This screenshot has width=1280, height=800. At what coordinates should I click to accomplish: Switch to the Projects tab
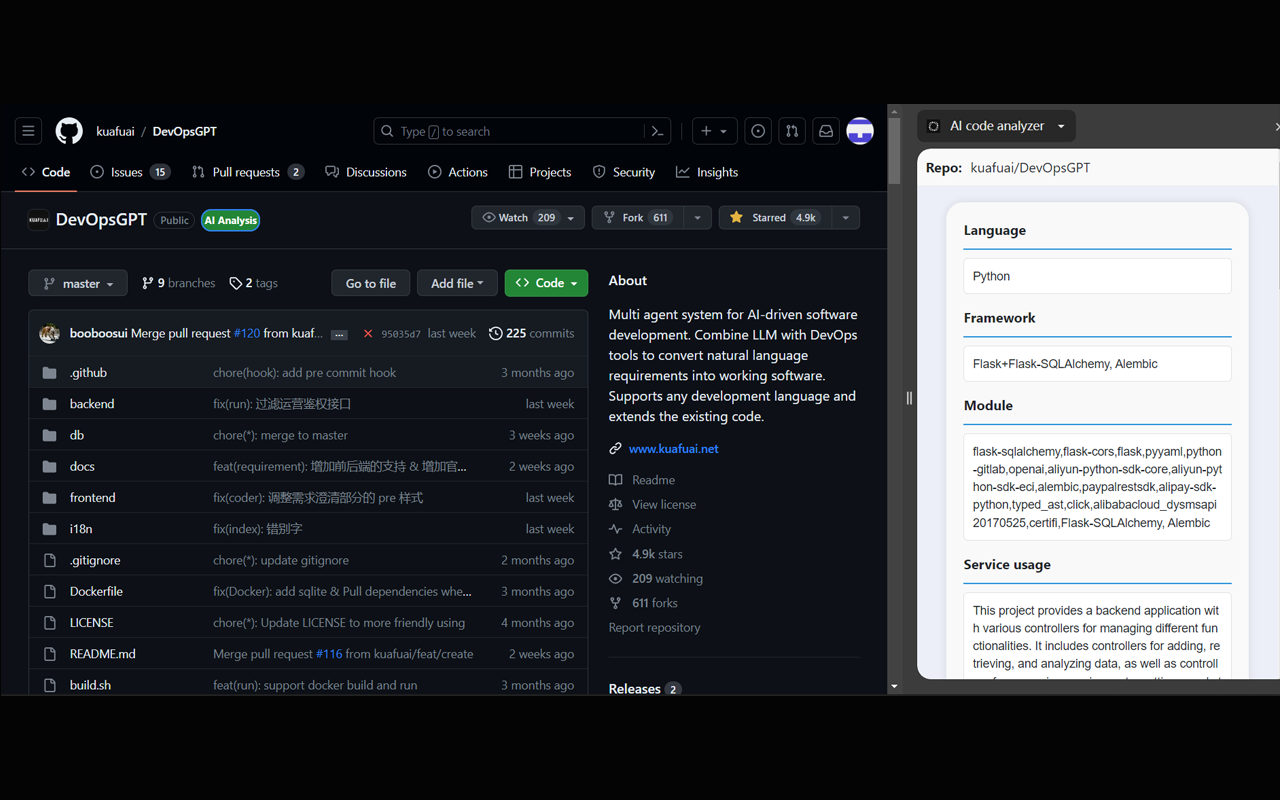pos(540,172)
